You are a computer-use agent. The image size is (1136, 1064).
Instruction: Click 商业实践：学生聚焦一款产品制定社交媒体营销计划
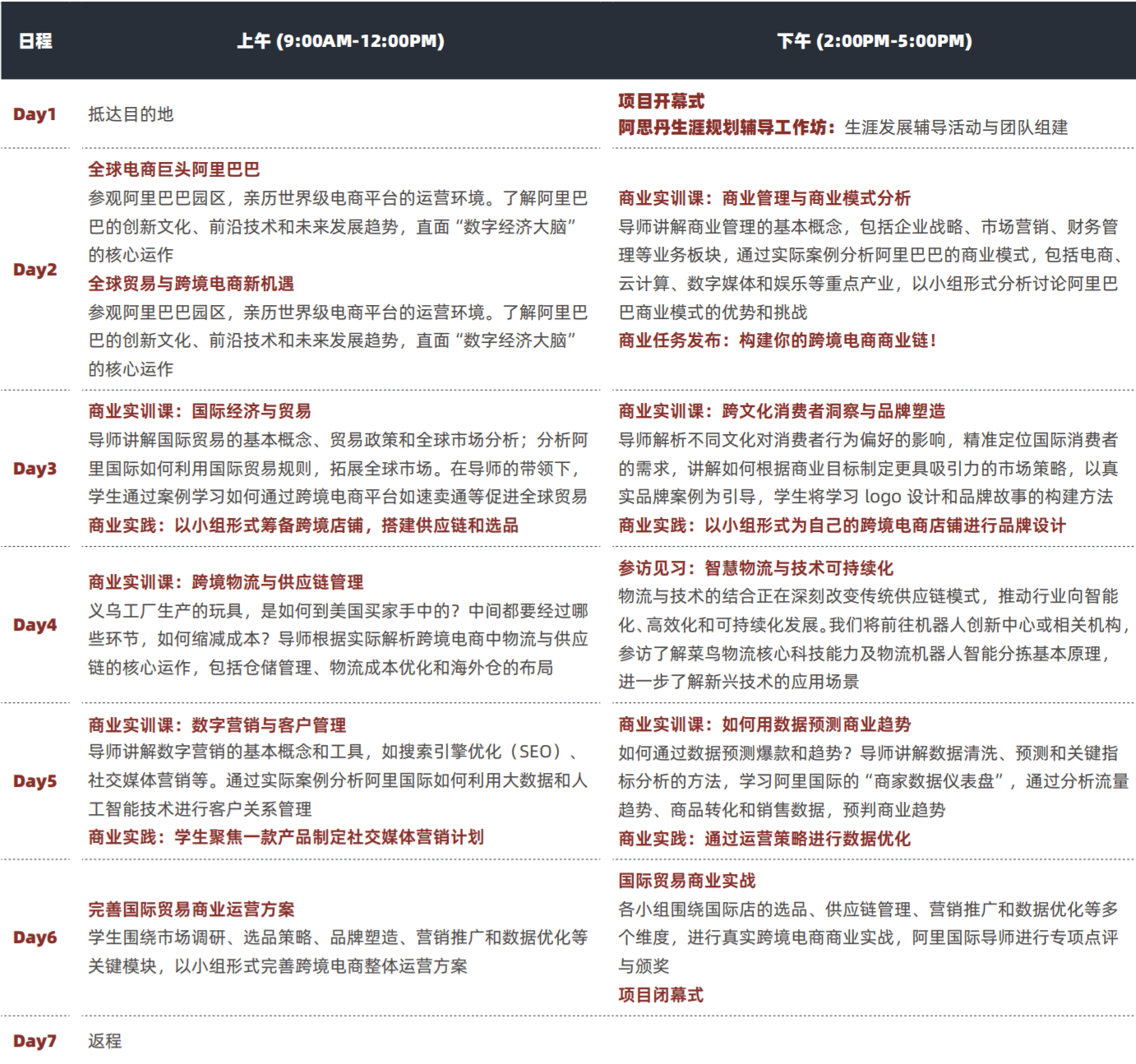point(286,837)
